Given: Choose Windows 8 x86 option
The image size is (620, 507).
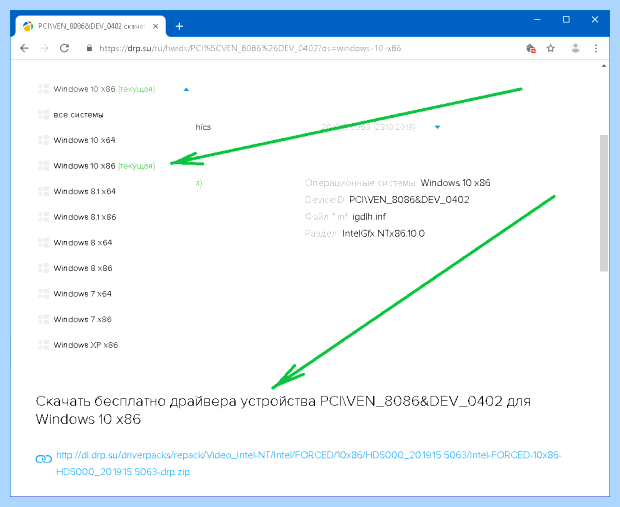Looking at the screenshot, I should pyautogui.click(x=83, y=268).
